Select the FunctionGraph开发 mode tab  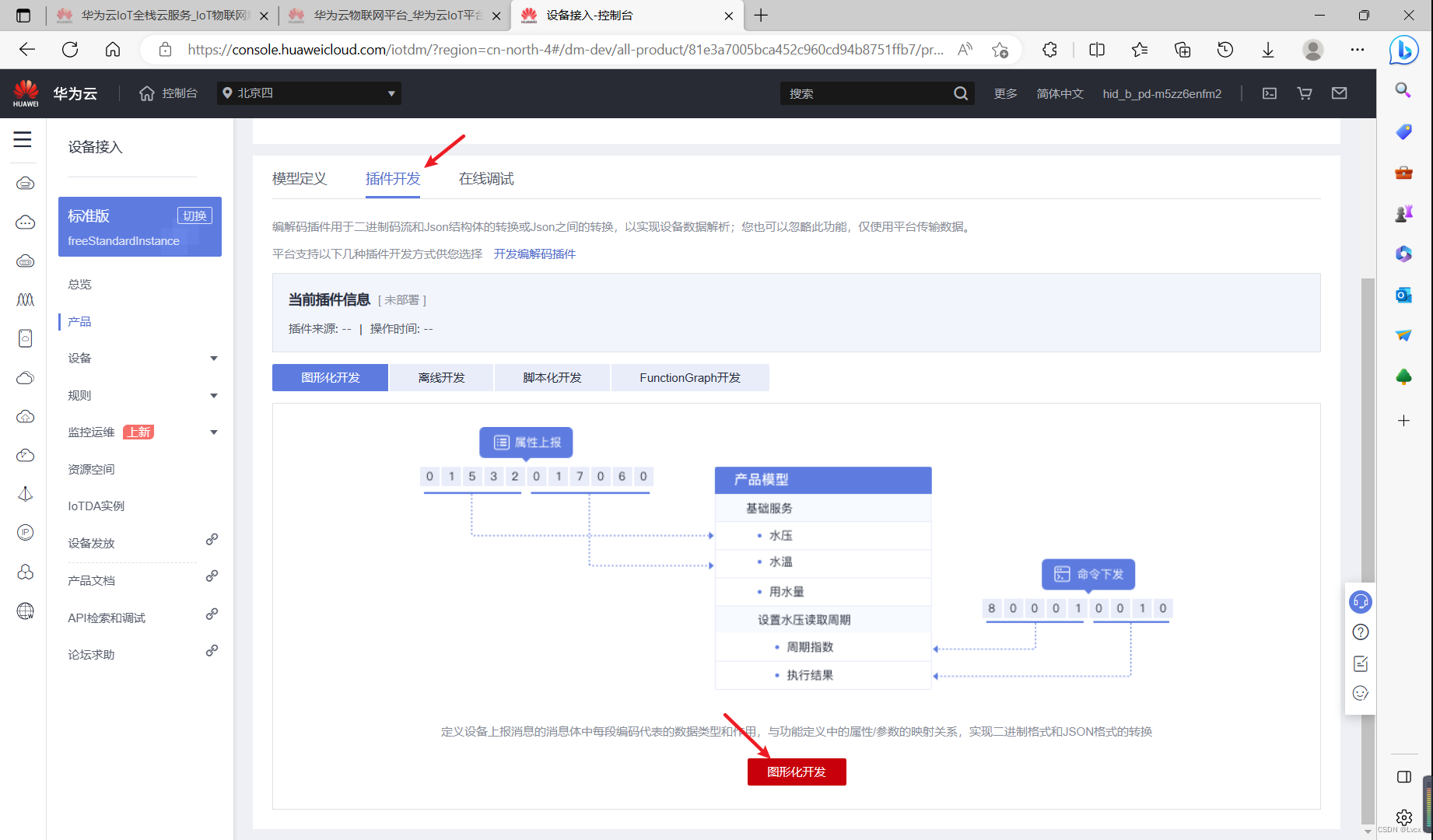tap(690, 378)
